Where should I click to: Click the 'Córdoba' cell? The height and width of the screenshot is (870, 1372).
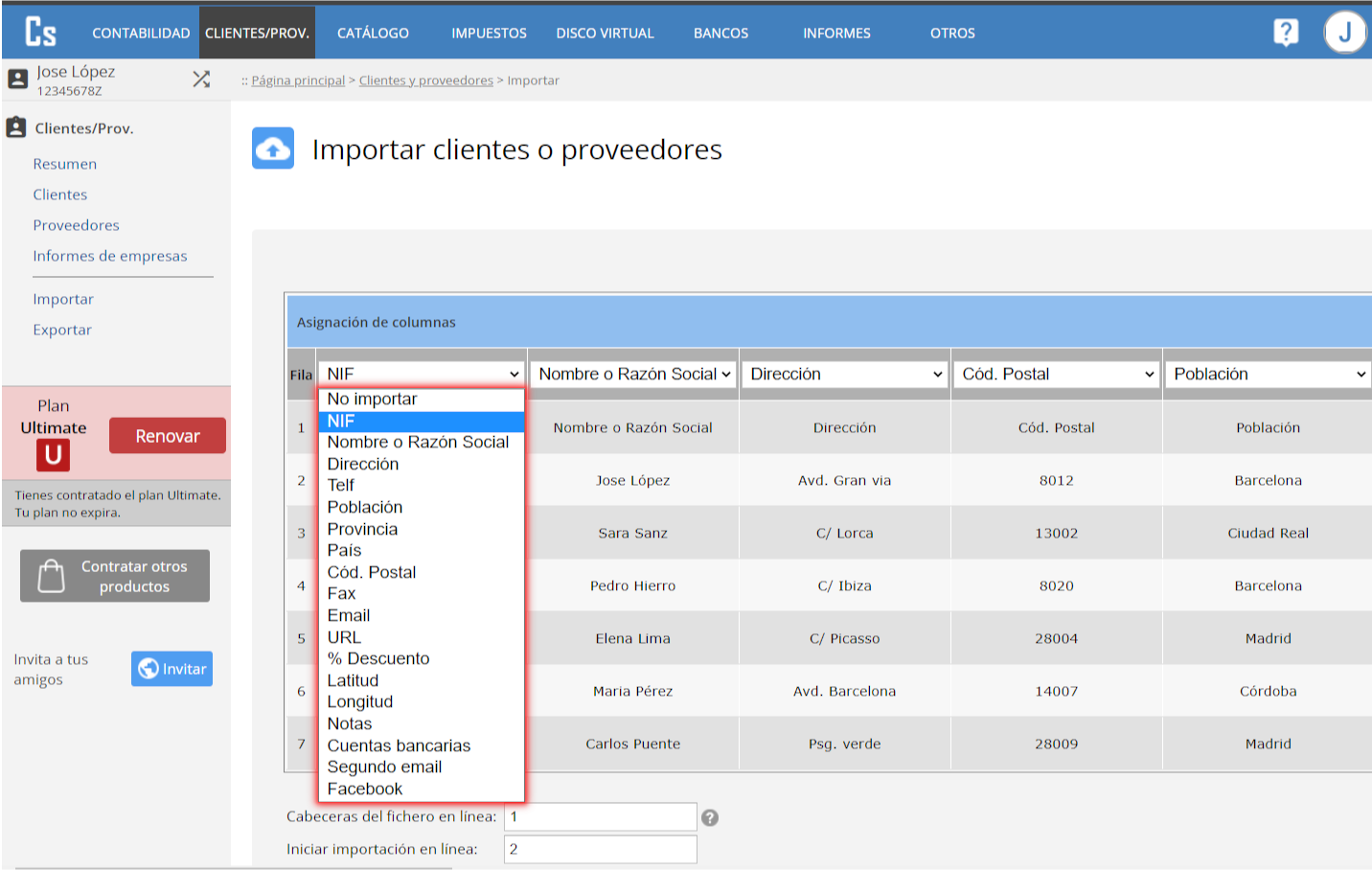click(x=1268, y=691)
